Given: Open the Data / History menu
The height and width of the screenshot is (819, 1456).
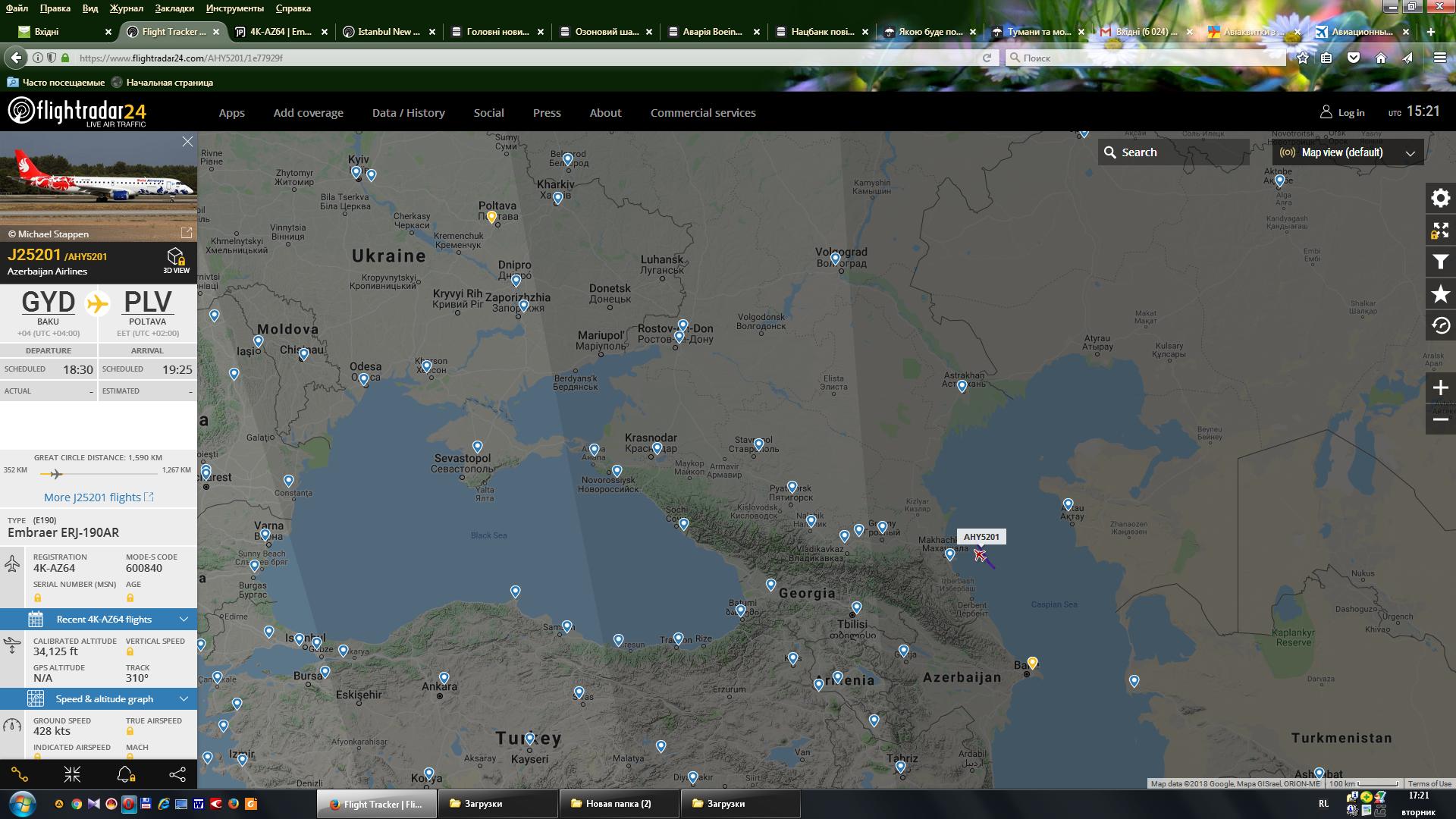Looking at the screenshot, I should tap(408, 113).
